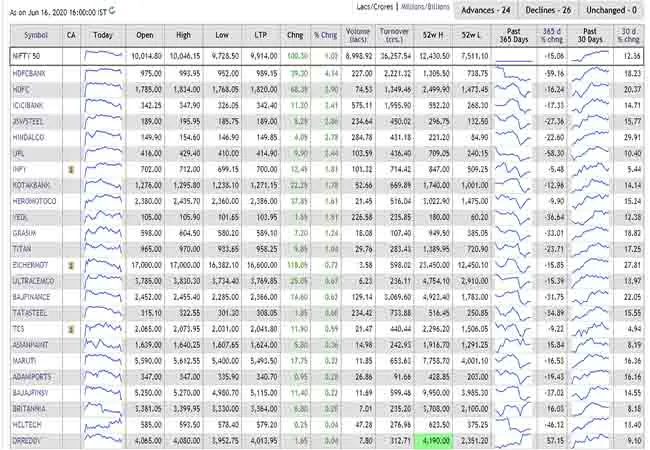Viewport: 650px width, 450px height.
Task: Switch to the Declines - 26 tab
Action: click(x=548, y=10)
